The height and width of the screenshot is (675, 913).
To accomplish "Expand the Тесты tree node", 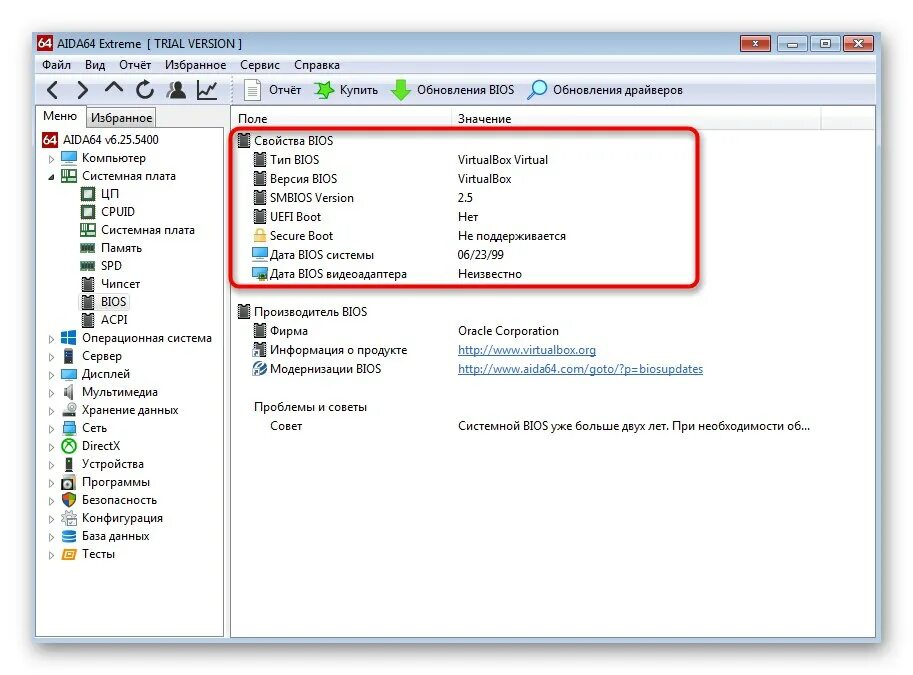I will click(51, 555).
